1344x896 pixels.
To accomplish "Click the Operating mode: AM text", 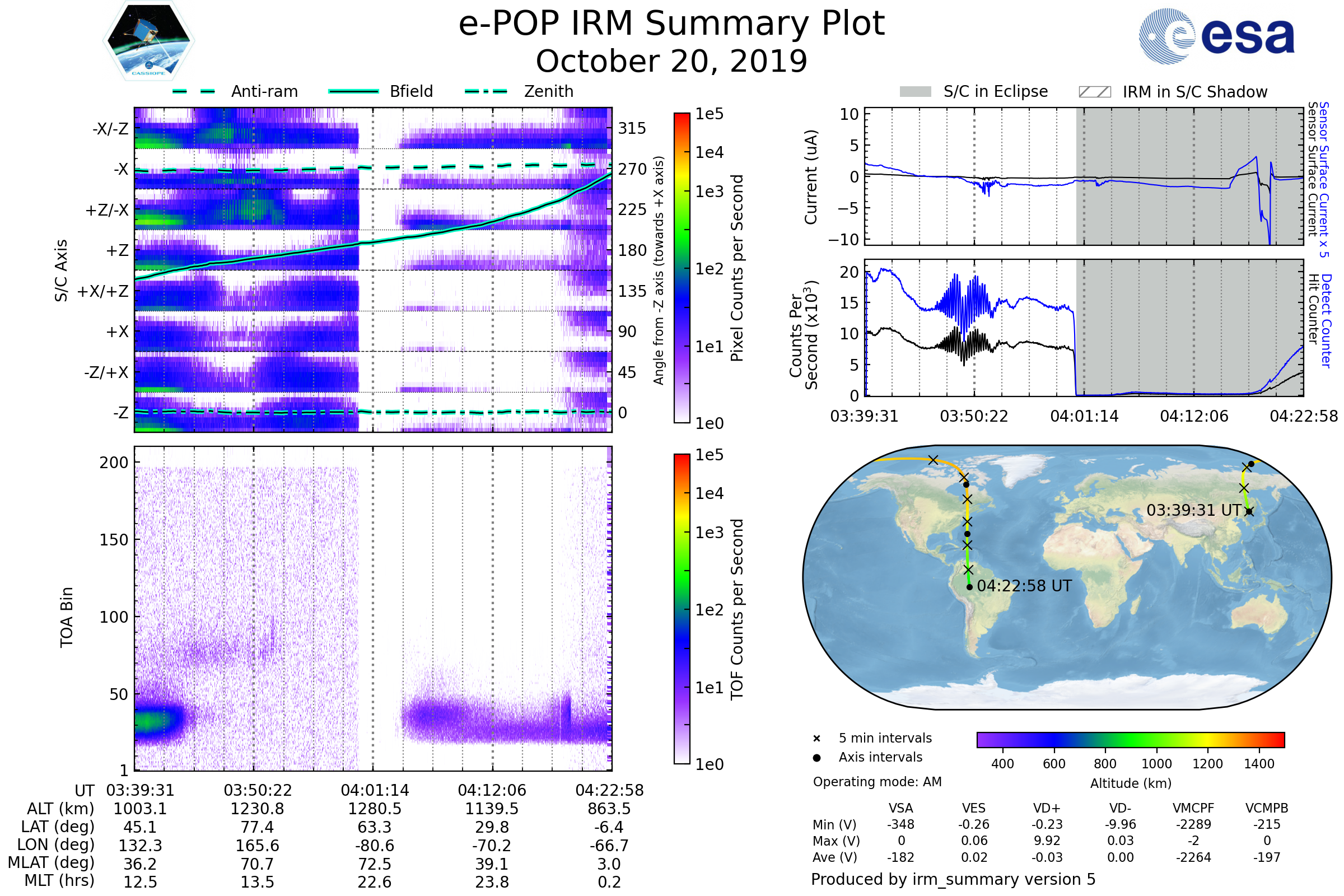I will (877, 782).
